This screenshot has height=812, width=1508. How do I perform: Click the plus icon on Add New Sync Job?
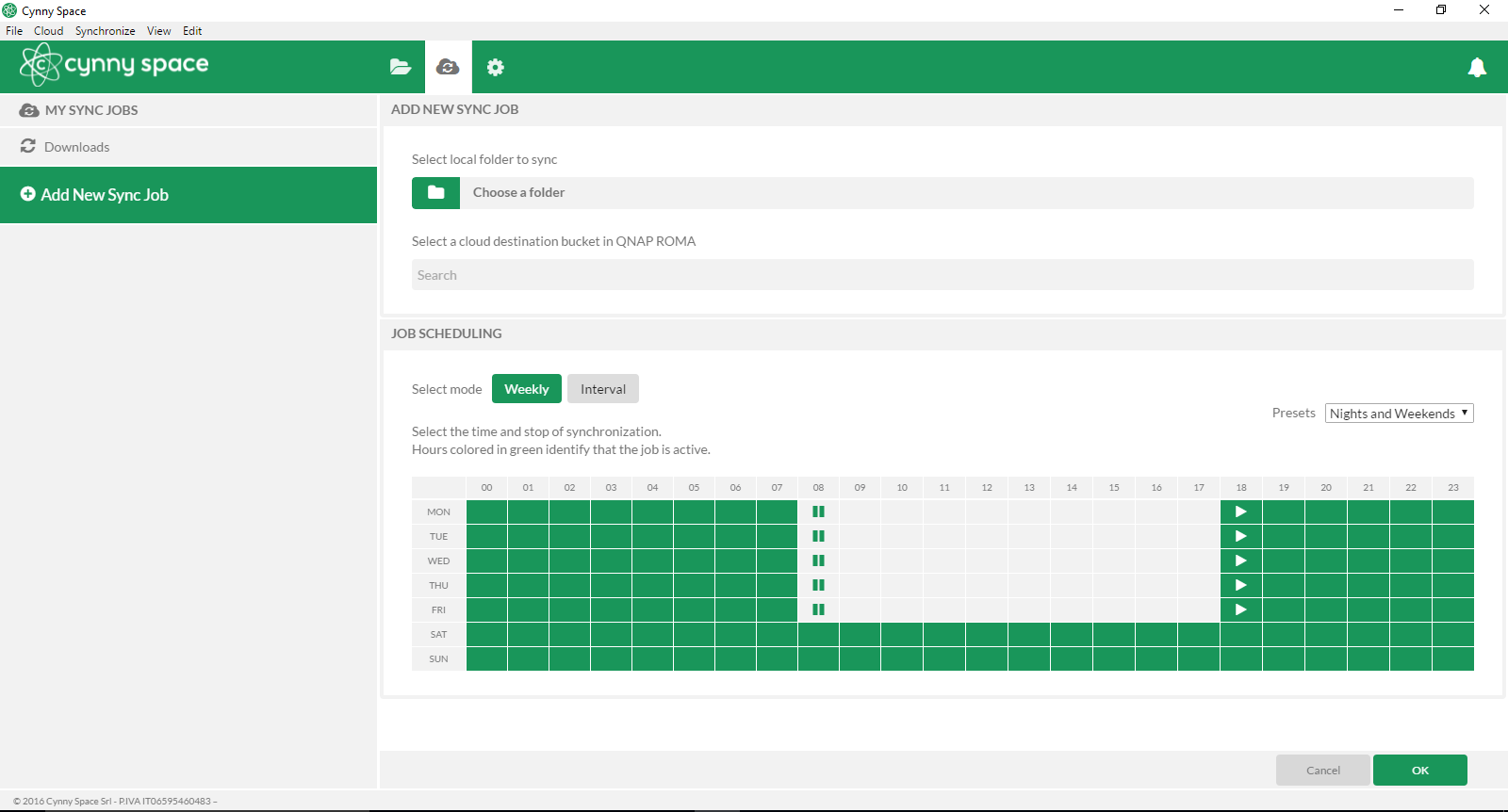28,194
